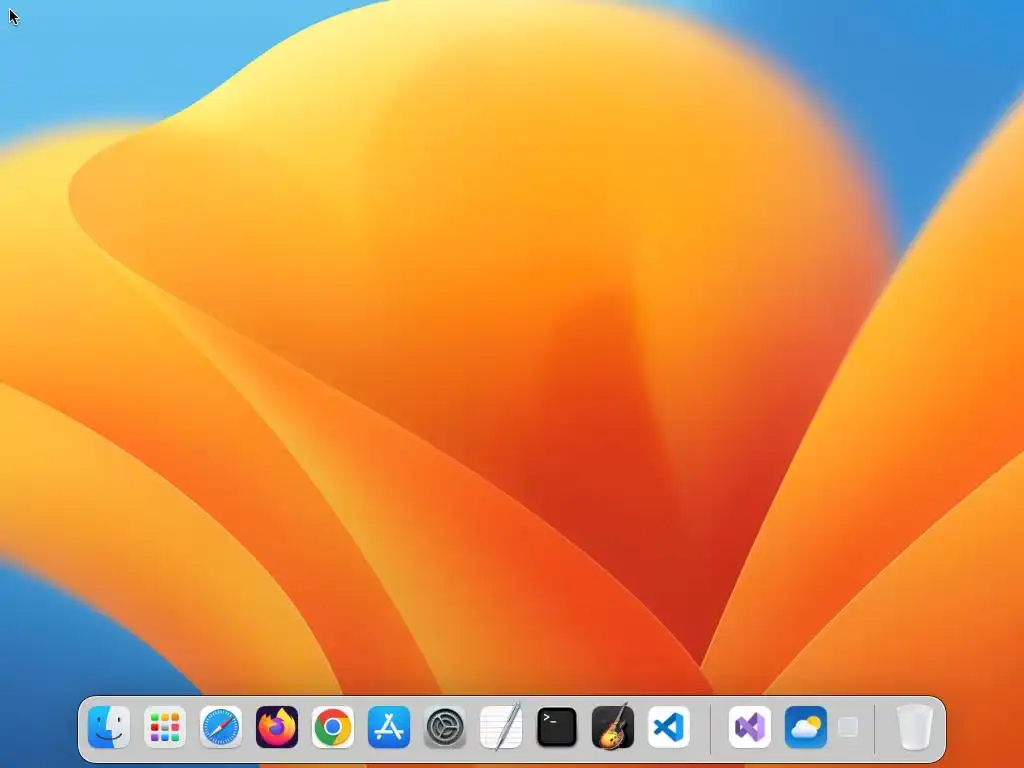Open System Settings gear icon
Image resolution: width=1024 pixels, height=768 pixels.
click(445, 726)
